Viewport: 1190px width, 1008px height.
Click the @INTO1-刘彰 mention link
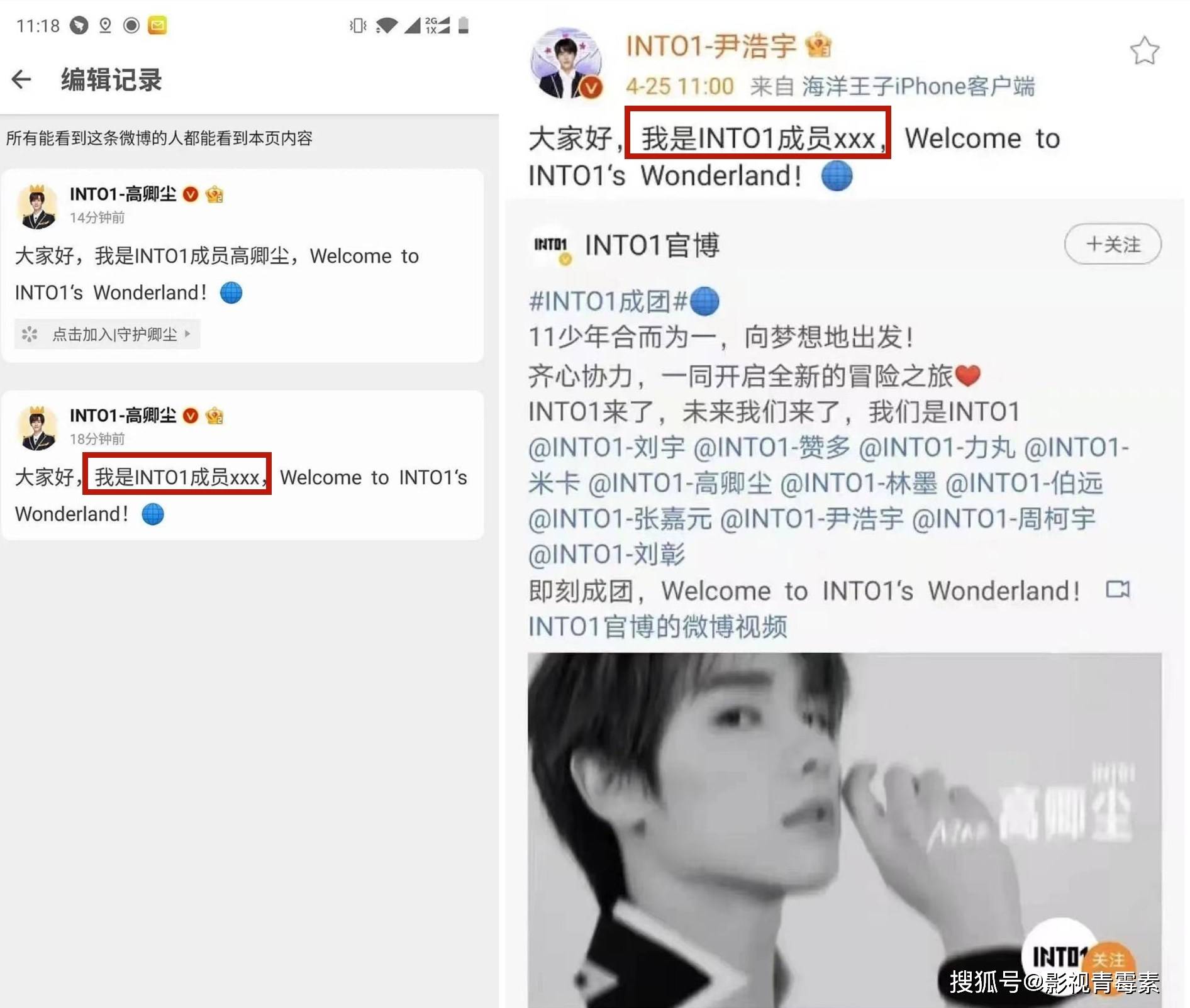click(607, 555)
